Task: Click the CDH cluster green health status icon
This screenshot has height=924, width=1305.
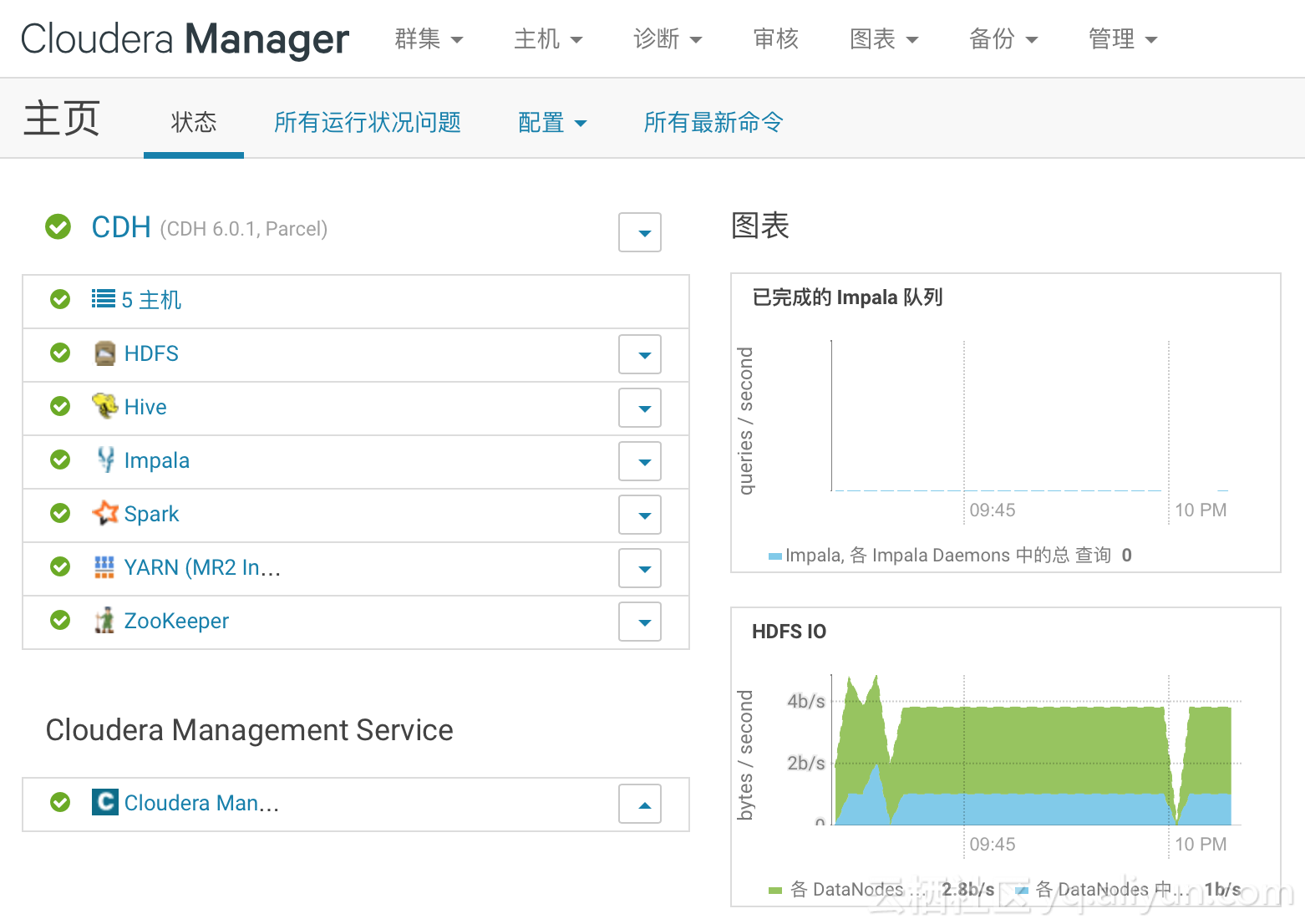Action: pyautogui.click(x=58, y=226)
